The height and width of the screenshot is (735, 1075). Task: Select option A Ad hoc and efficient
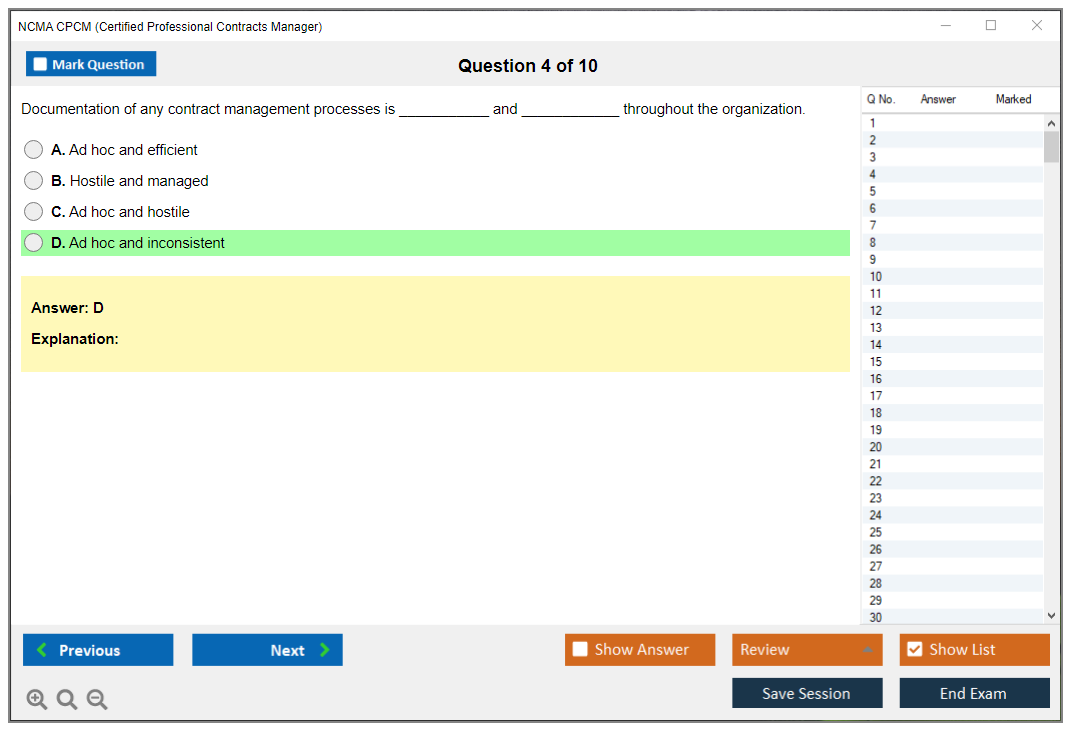click(34, 150)
